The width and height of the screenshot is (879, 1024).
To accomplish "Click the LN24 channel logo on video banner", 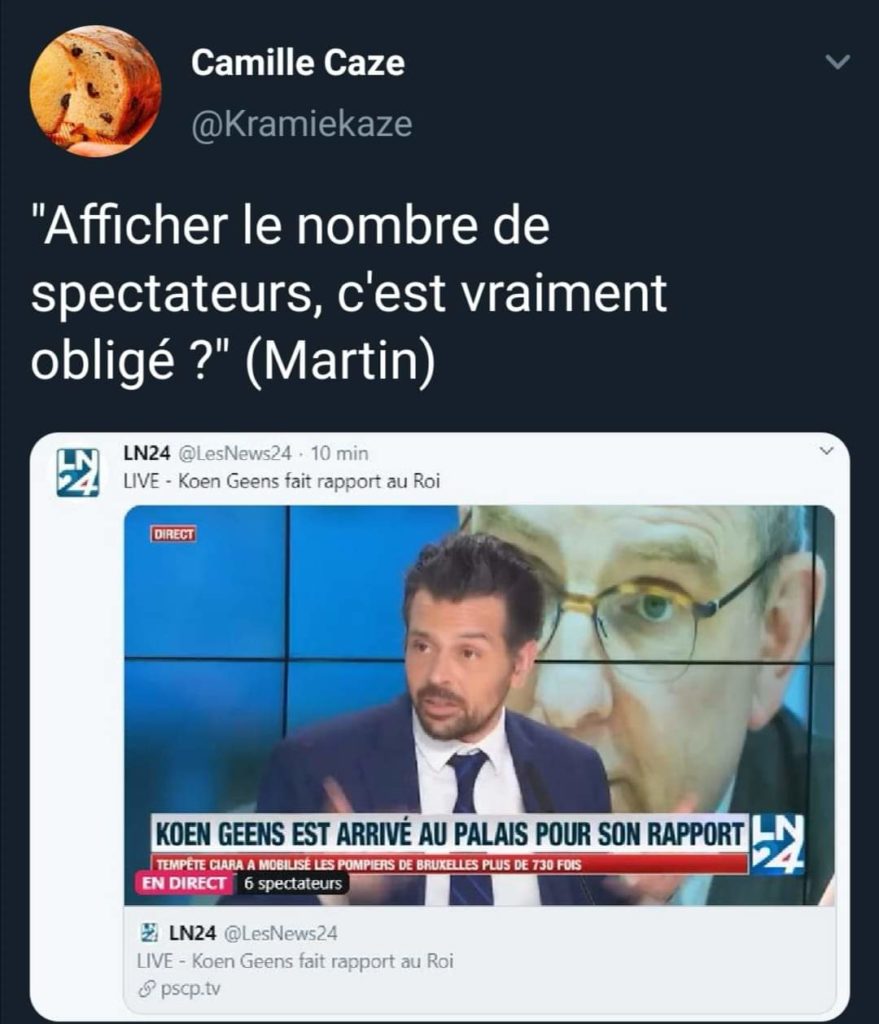I will tap(778, 844).
